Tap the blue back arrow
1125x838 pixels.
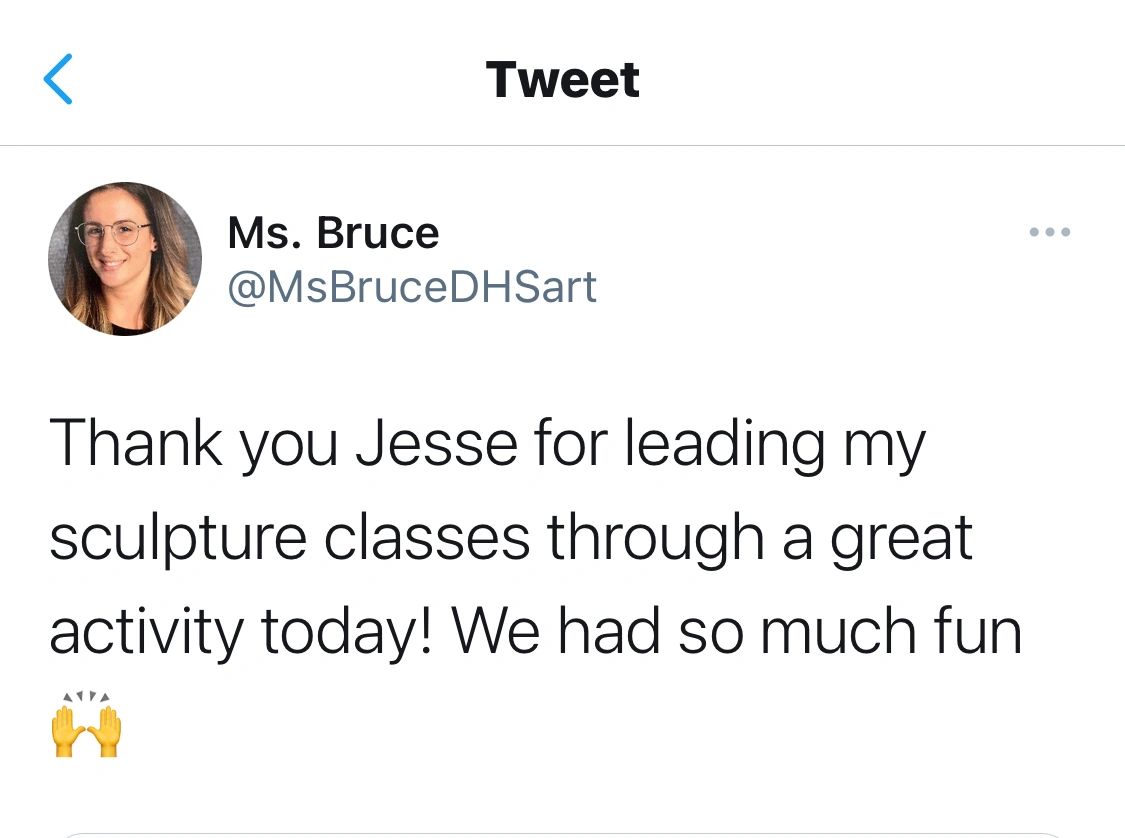coord(59,80)
